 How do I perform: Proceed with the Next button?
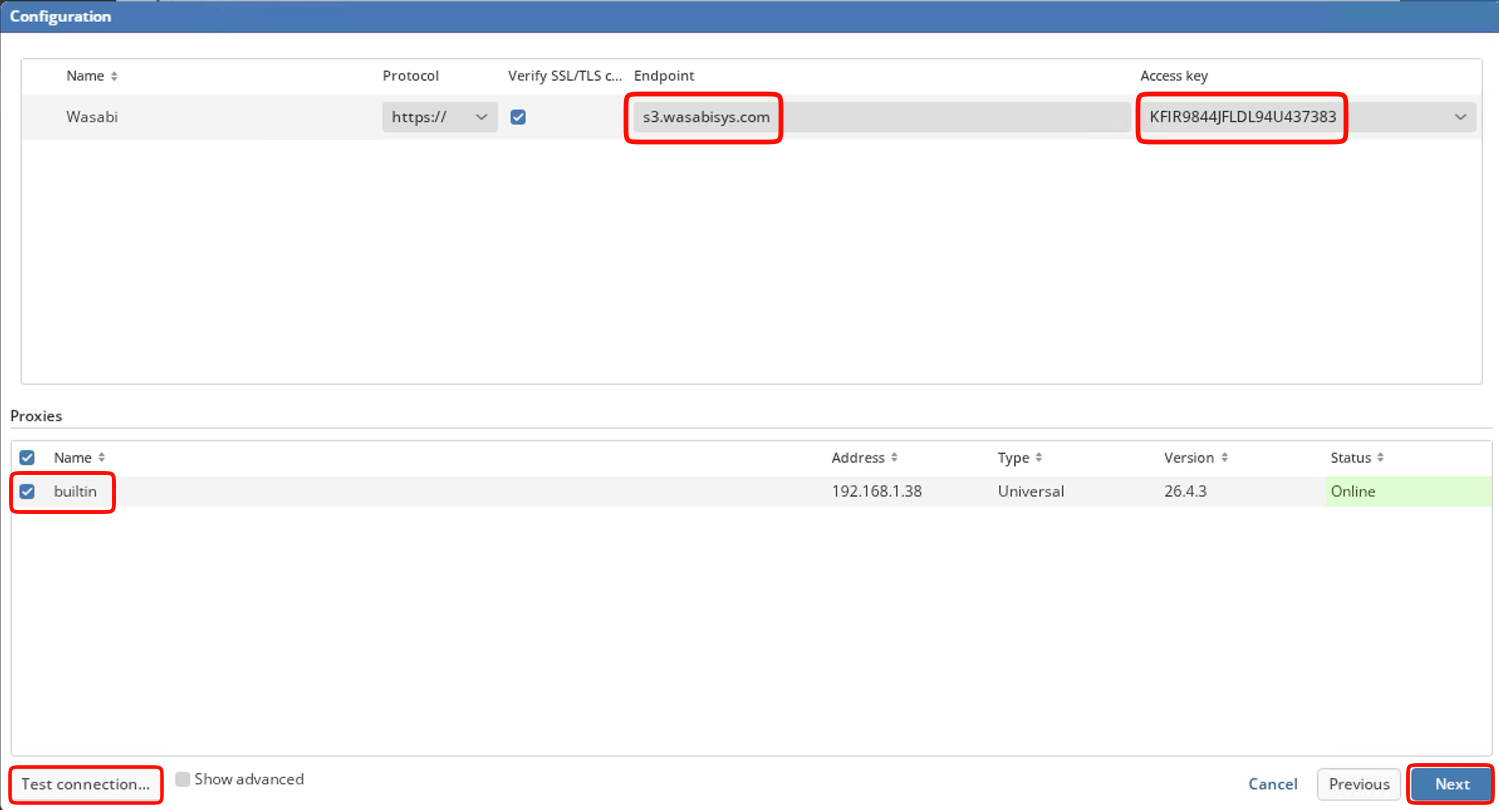coord(1452,785)
